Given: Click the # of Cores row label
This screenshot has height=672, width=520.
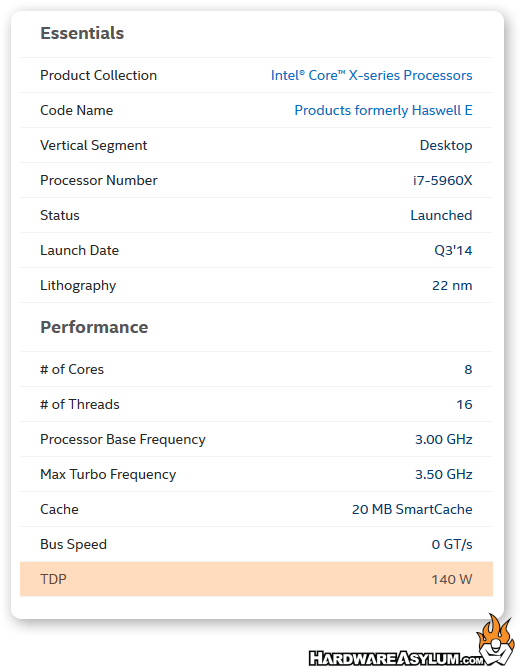Looking at the screenshot, I should click(72, 369).
